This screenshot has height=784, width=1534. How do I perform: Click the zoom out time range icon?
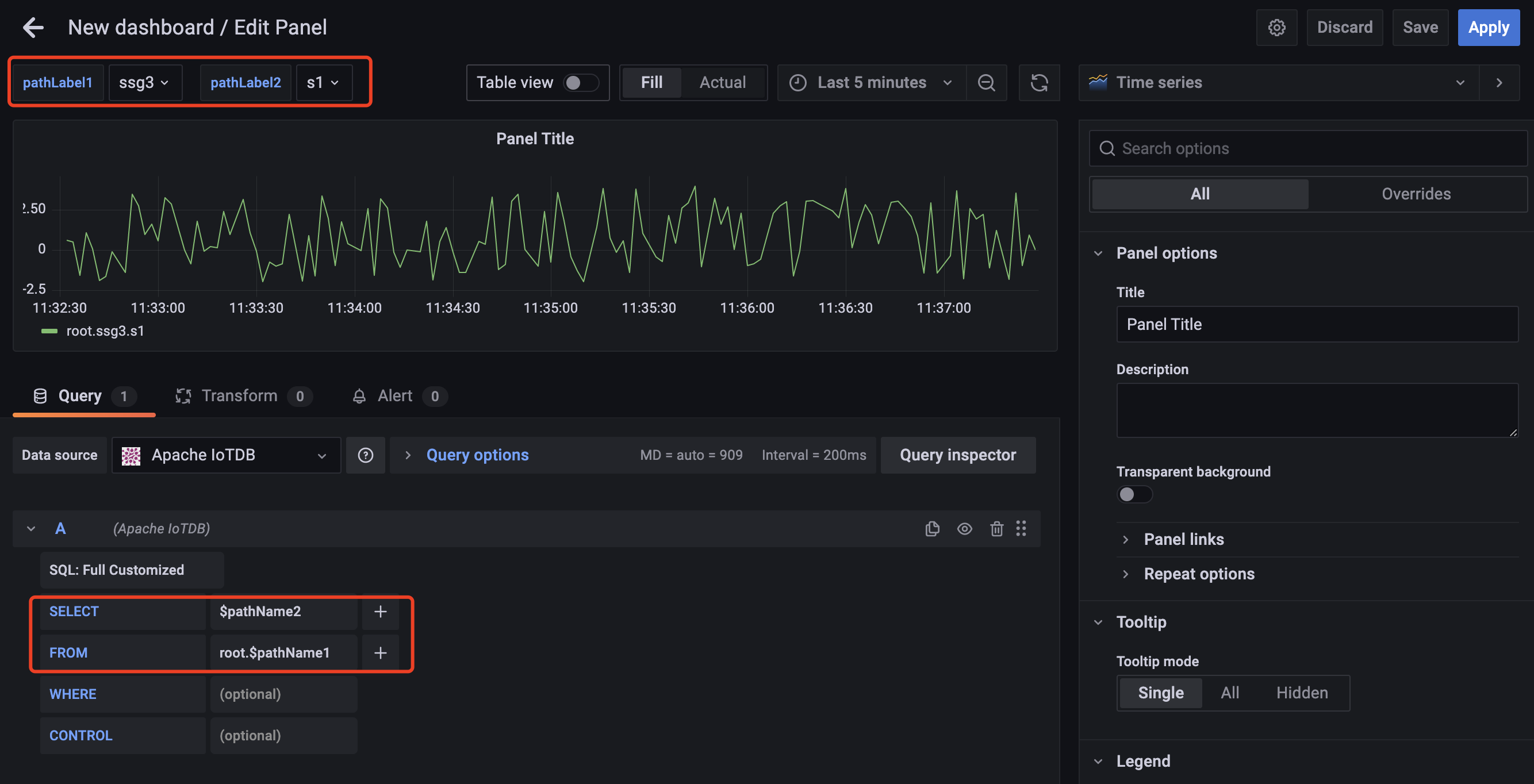pos(986,82)
